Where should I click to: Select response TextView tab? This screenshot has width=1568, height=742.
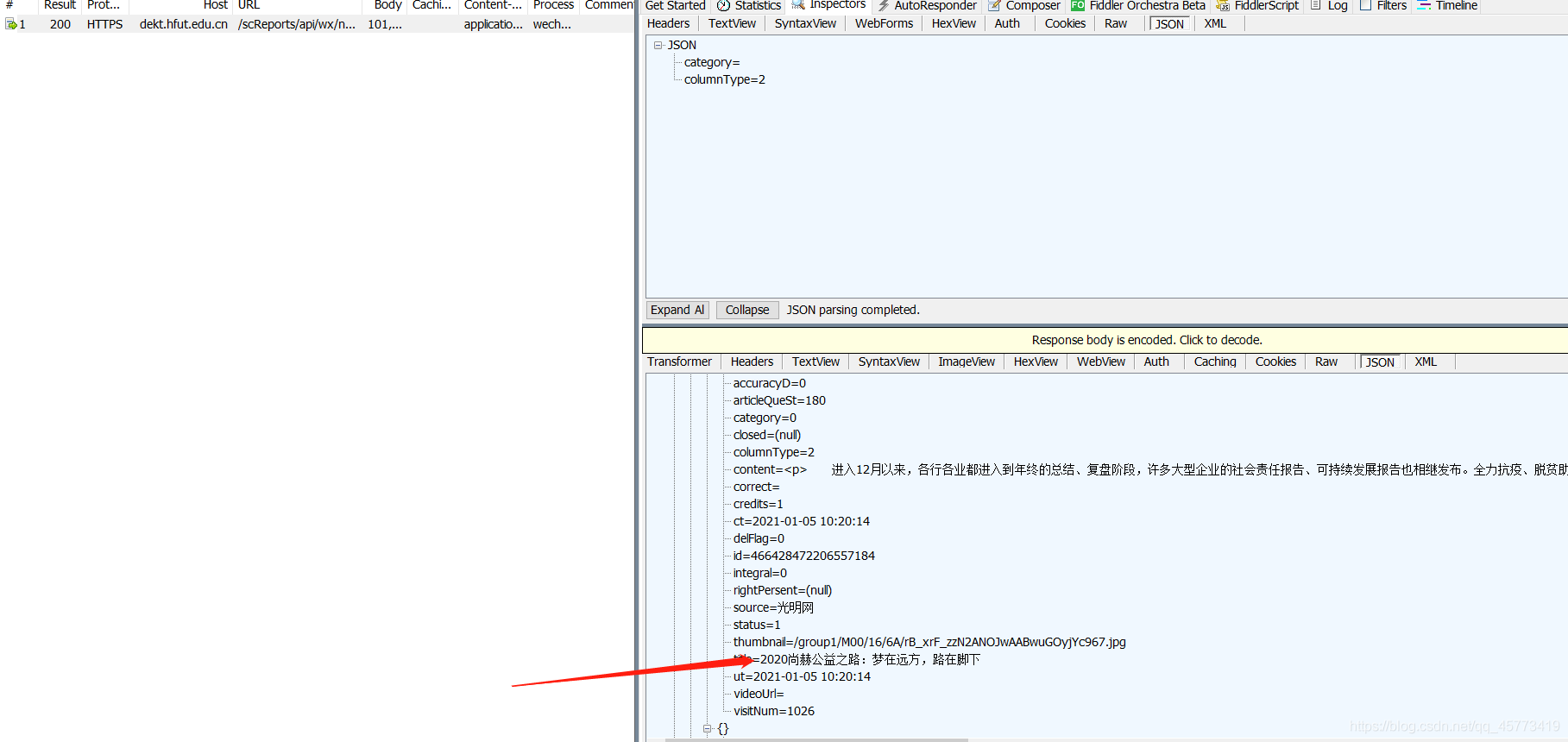(815, 362)
